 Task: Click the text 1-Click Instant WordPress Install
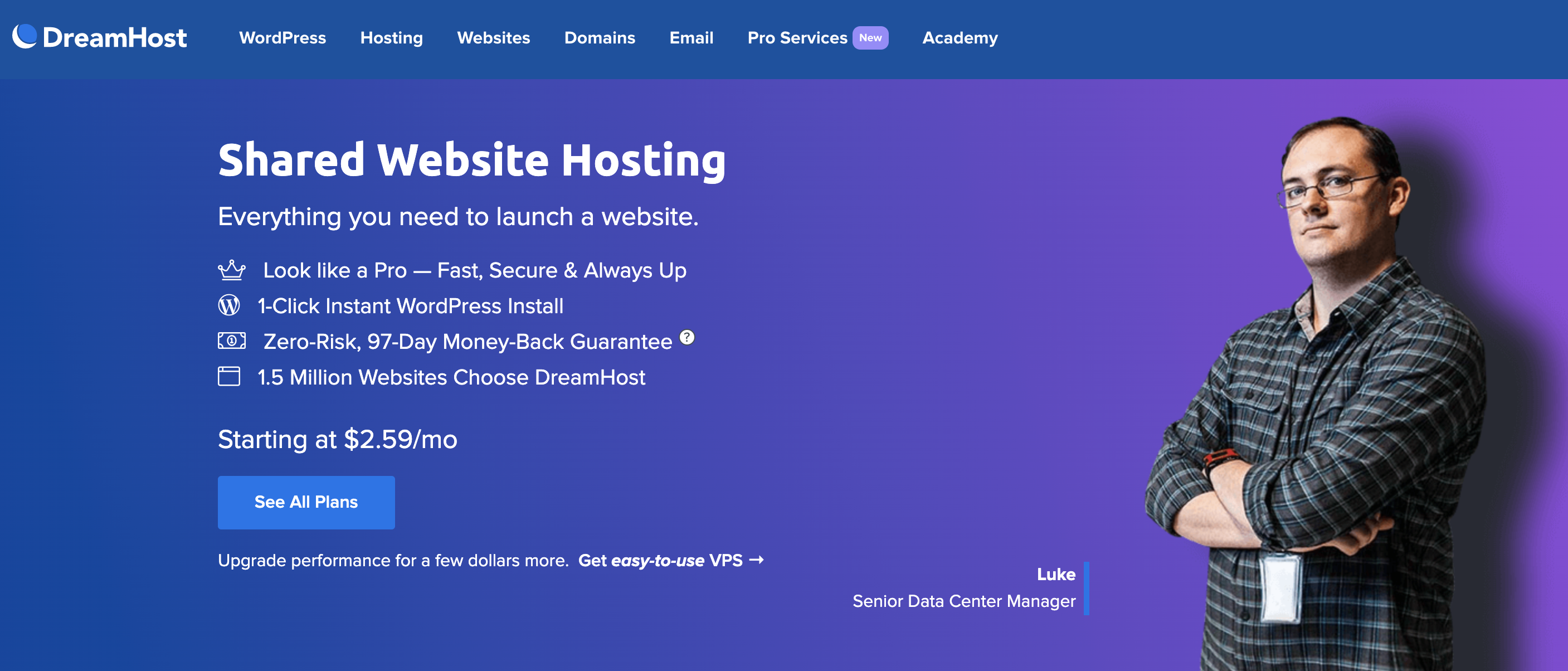410,305
